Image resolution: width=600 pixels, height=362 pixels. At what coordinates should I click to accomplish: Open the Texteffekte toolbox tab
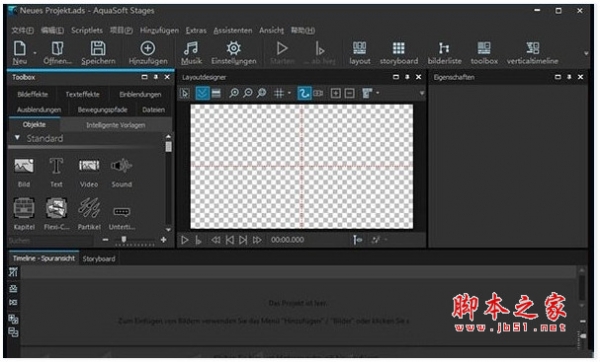pos(82,95)
